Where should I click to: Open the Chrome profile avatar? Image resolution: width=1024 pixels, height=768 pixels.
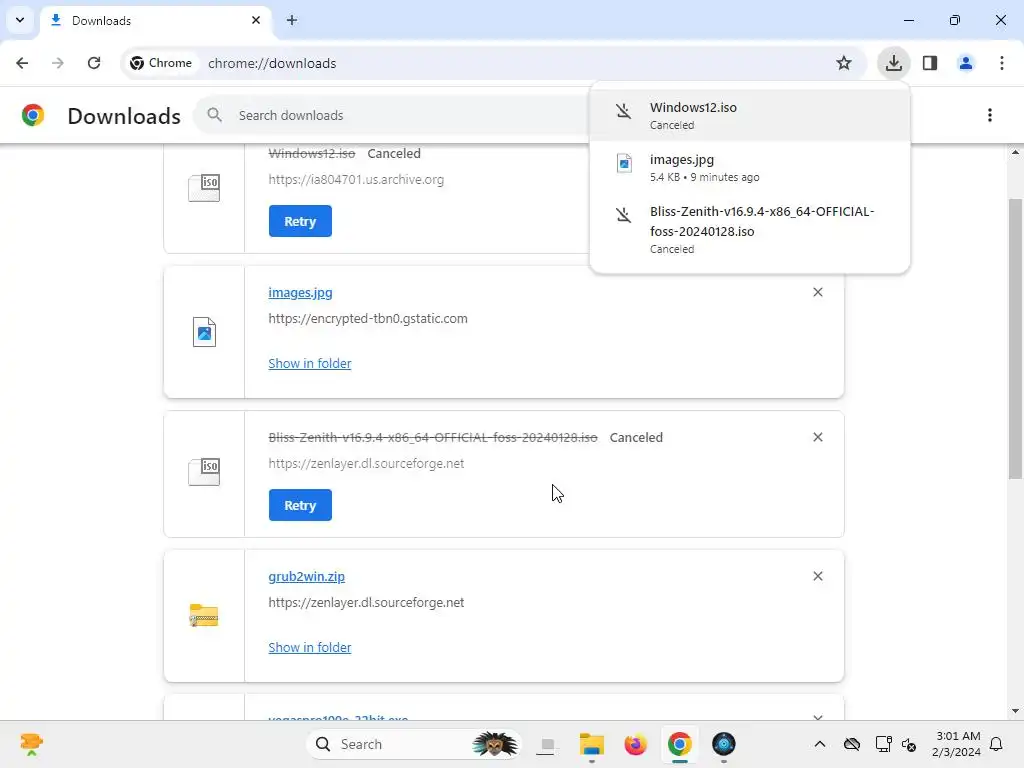(965, 63)
